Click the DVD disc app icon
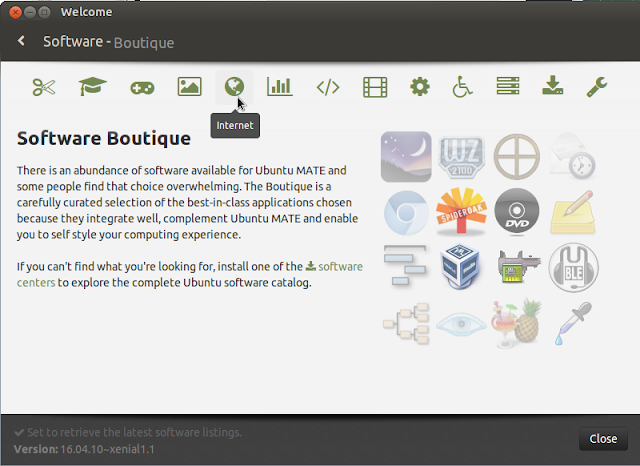640x466 pixels. coord(517,211)
